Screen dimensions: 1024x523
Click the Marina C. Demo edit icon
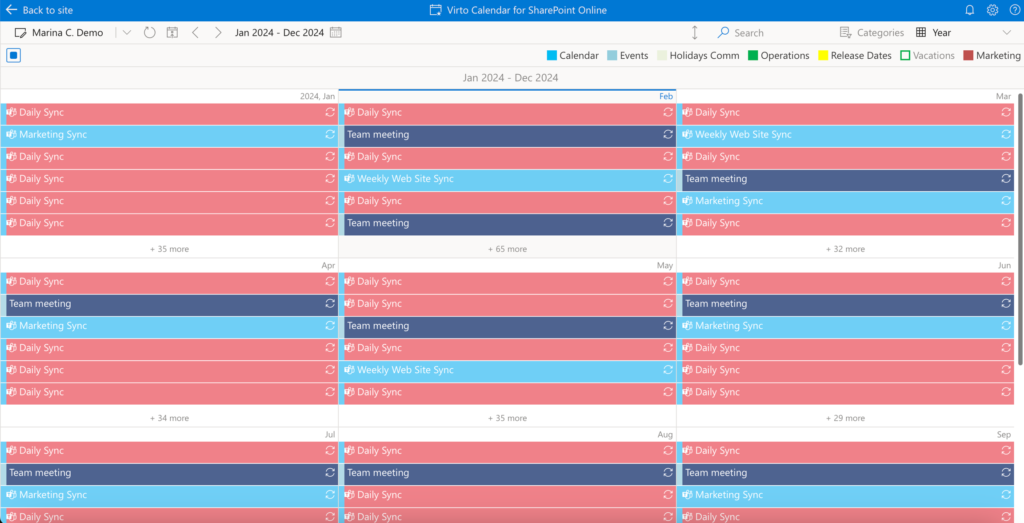click(20, 33)
